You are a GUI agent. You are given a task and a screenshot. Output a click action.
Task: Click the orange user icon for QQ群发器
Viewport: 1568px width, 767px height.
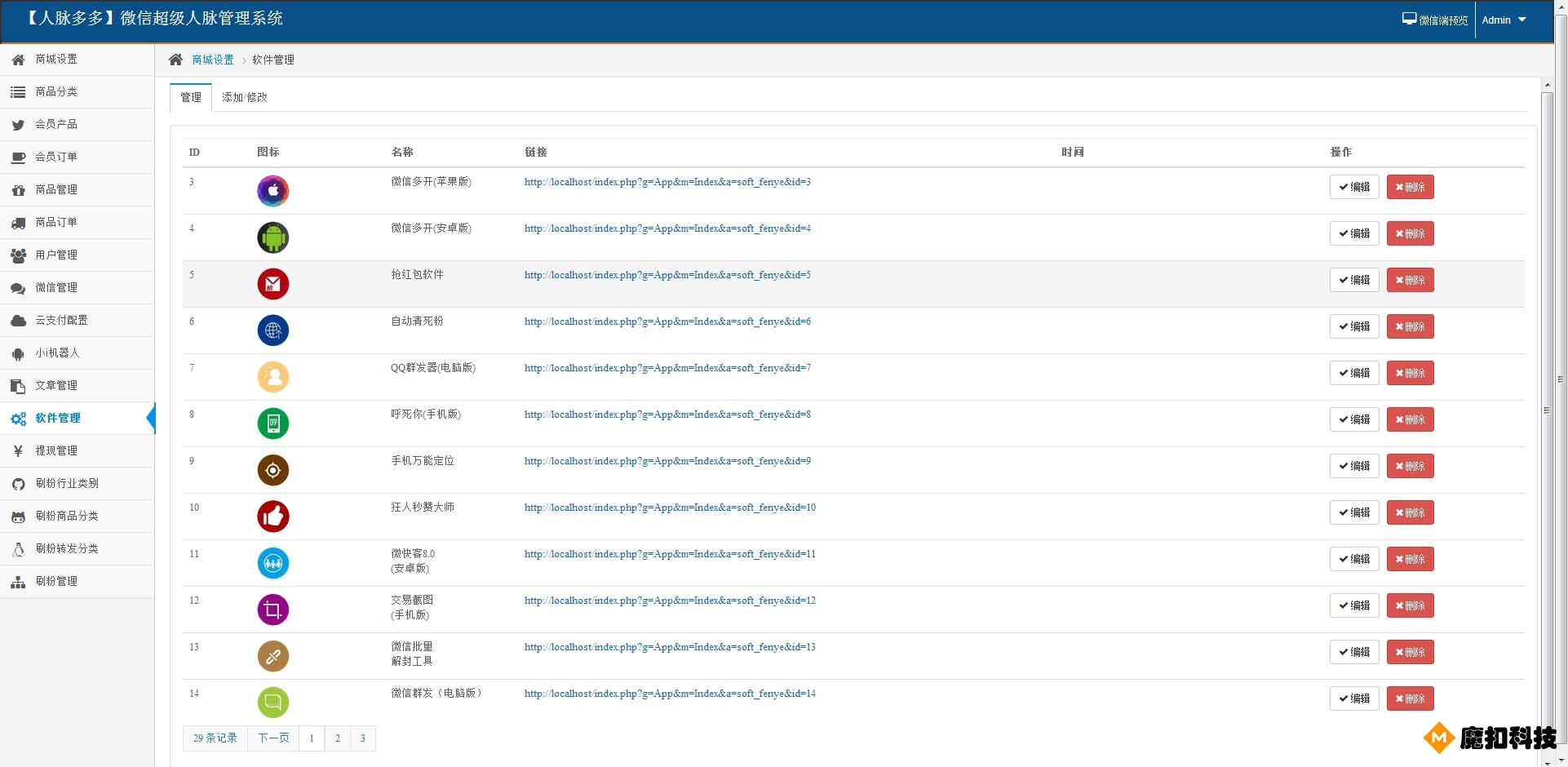point(273,377)
